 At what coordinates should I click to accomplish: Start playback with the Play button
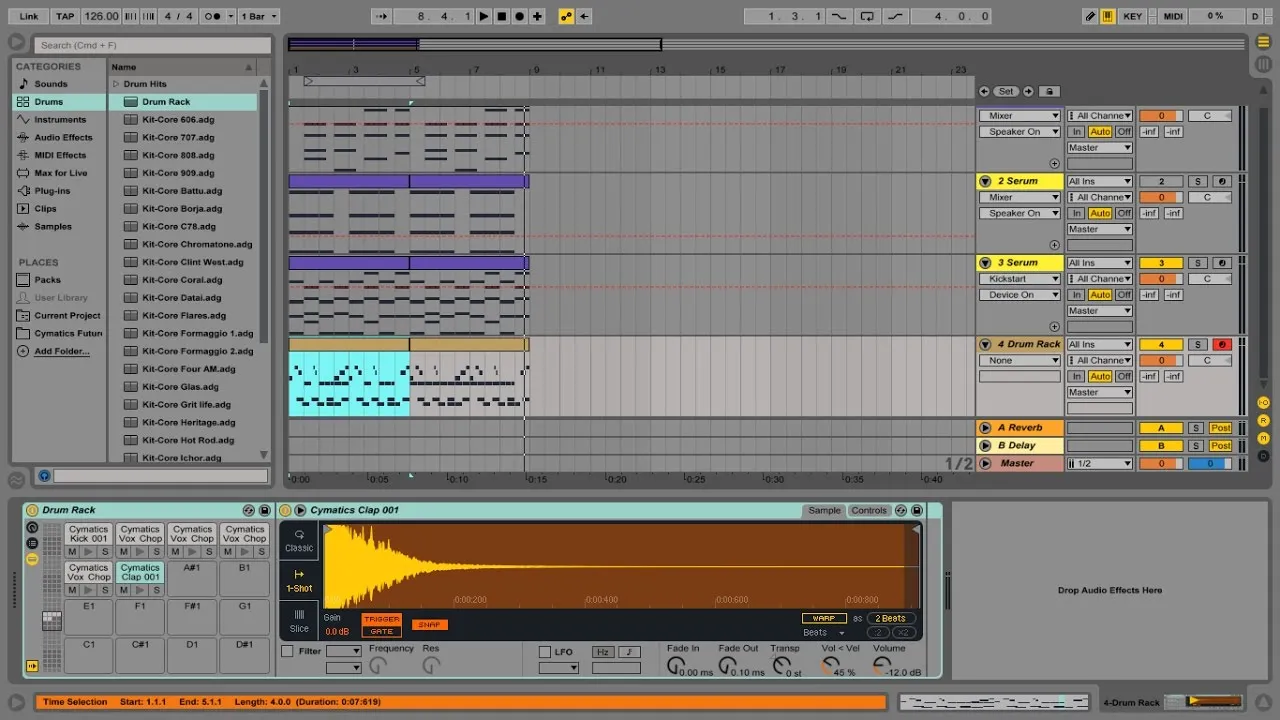click(484, 16)
